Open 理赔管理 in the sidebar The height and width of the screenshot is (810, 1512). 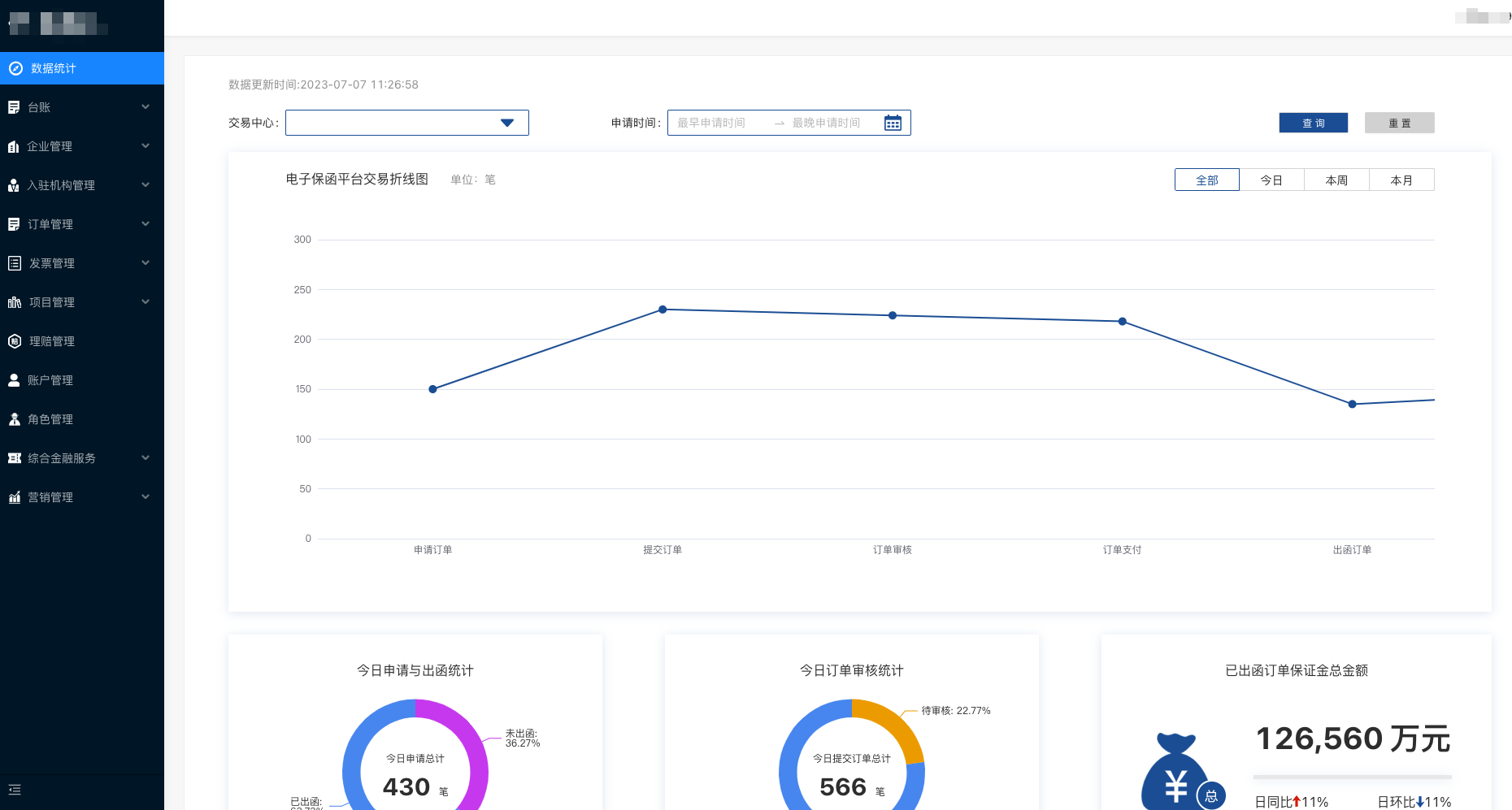[82, 341]
